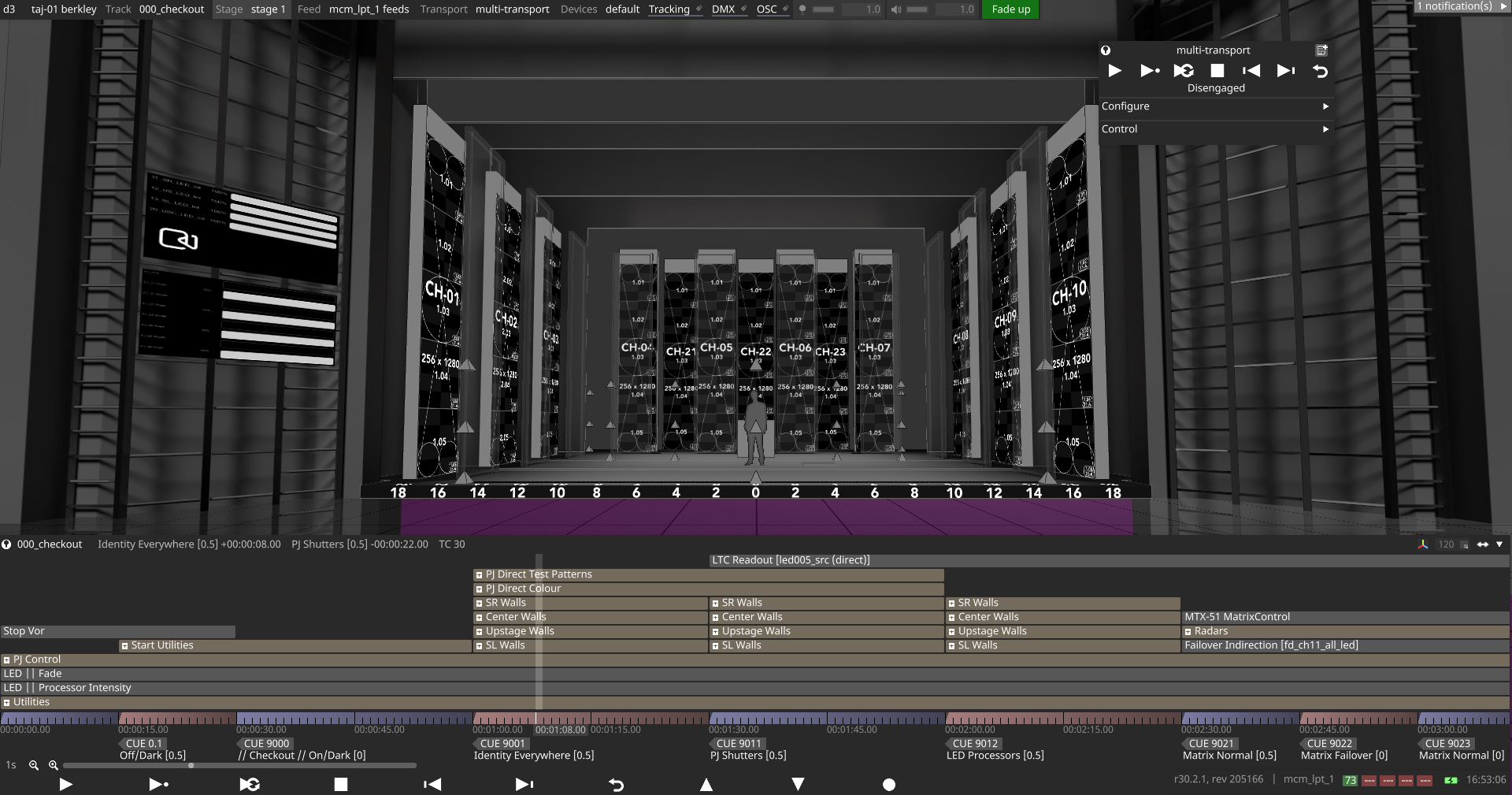Screen dimensions: 1512x795
Task: Click loop section icon in multi-transport widget
Action: click(x=1184, y=71)
